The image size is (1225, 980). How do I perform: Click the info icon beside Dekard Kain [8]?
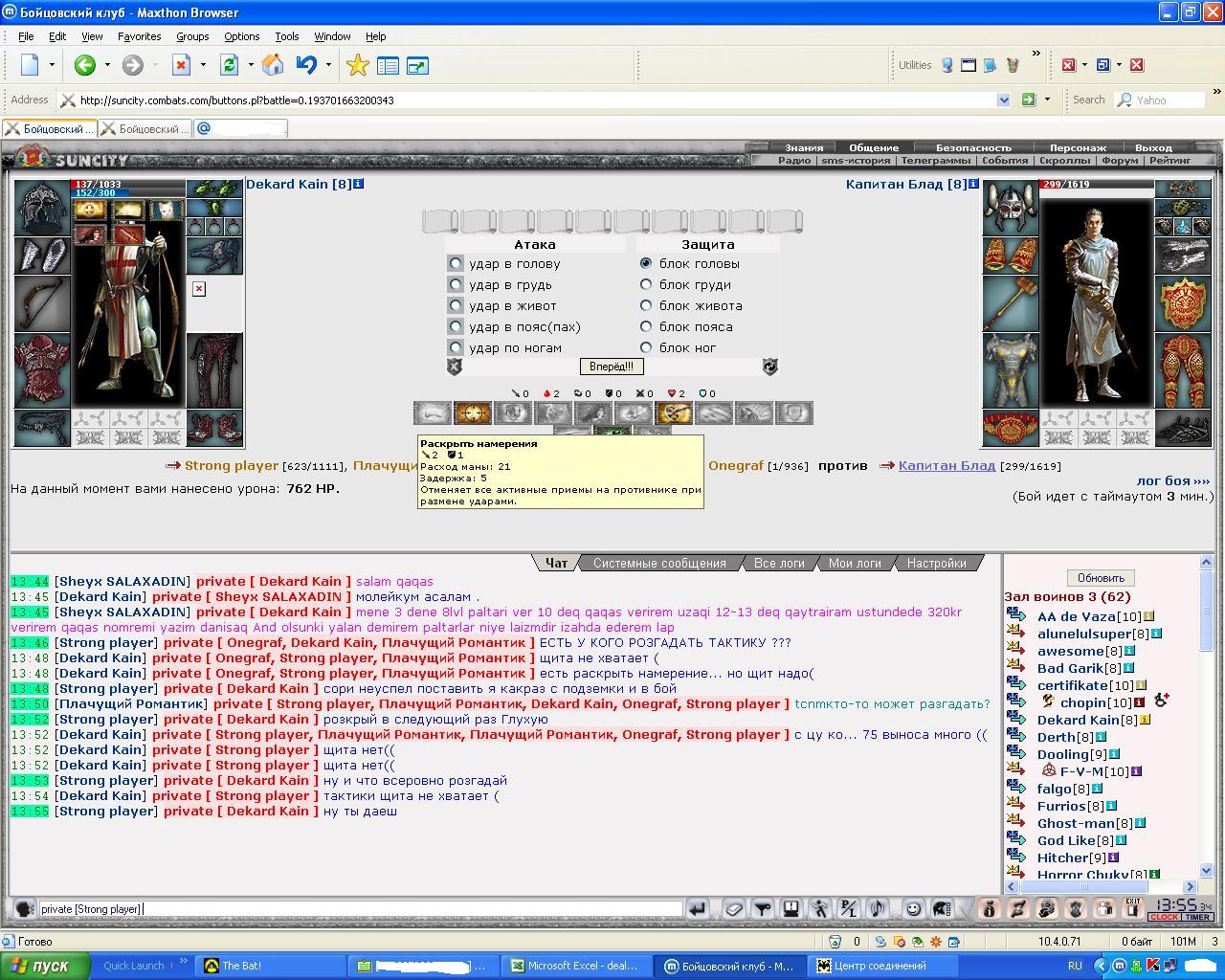tap(359, 184)
